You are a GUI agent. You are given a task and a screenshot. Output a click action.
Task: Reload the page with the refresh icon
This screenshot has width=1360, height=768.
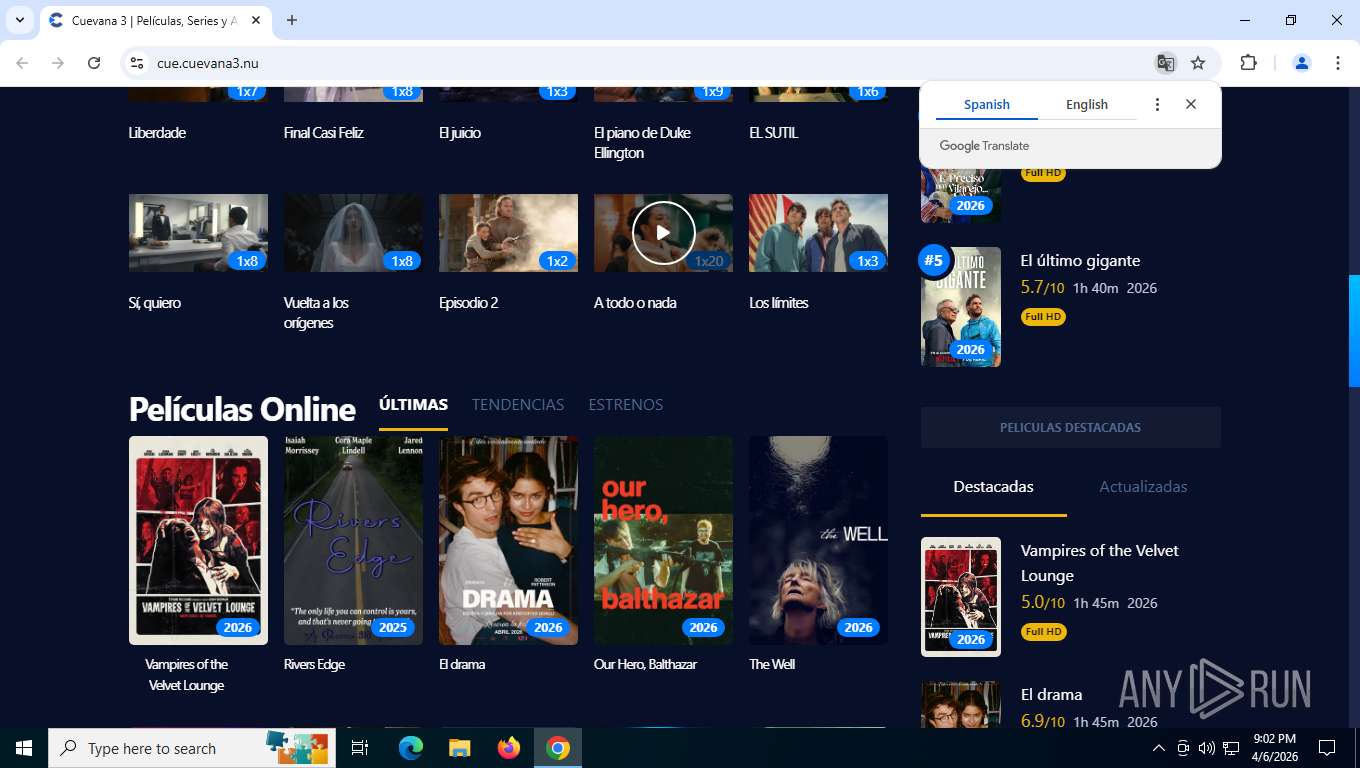click(x=94, y=63)
